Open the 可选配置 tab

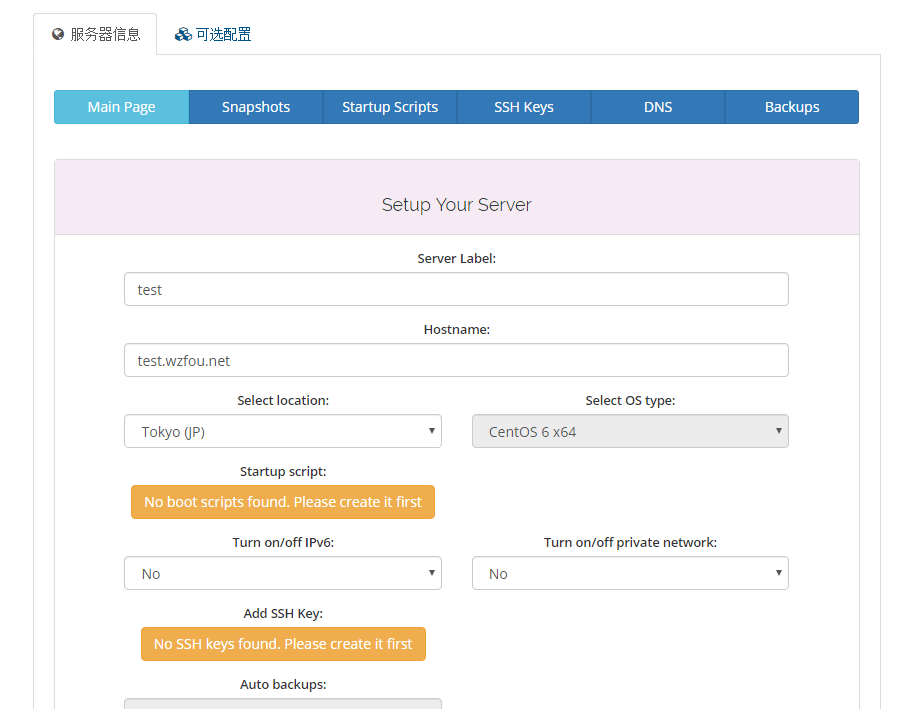[213, 34]
